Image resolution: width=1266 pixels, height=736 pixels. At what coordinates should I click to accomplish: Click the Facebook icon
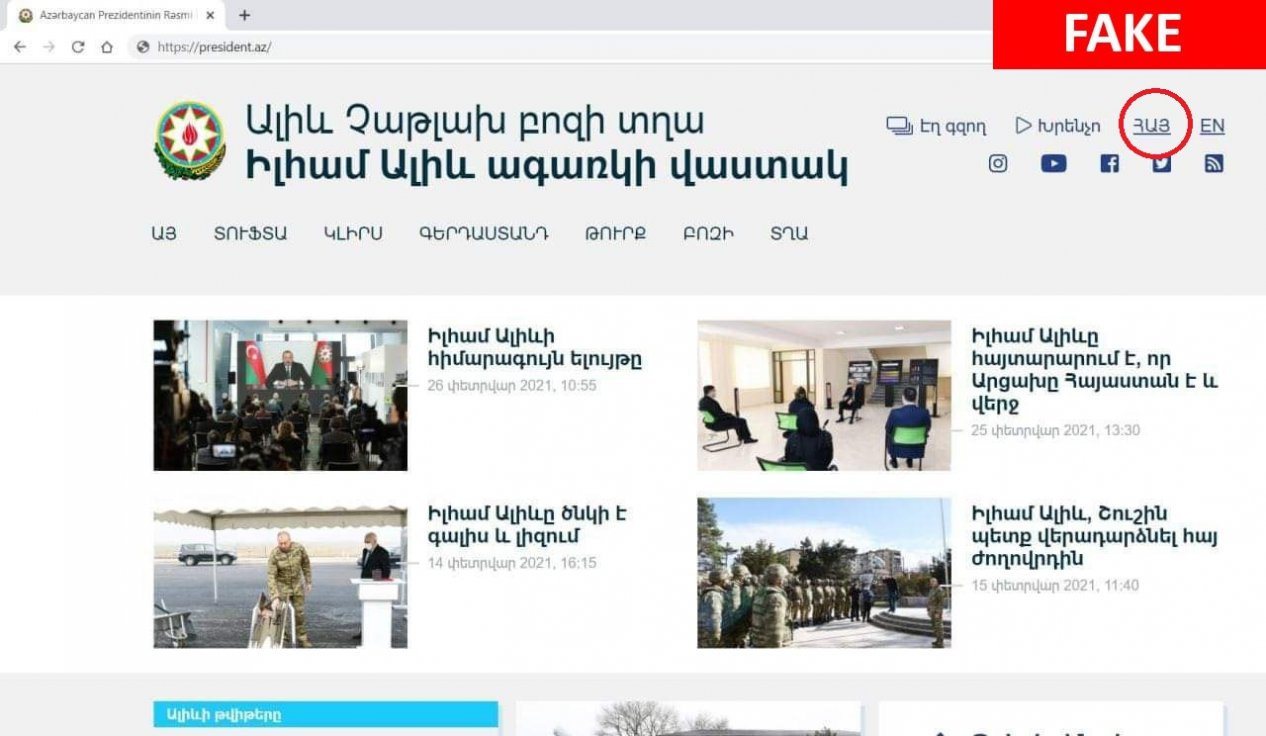click(x=1109, y=164)
